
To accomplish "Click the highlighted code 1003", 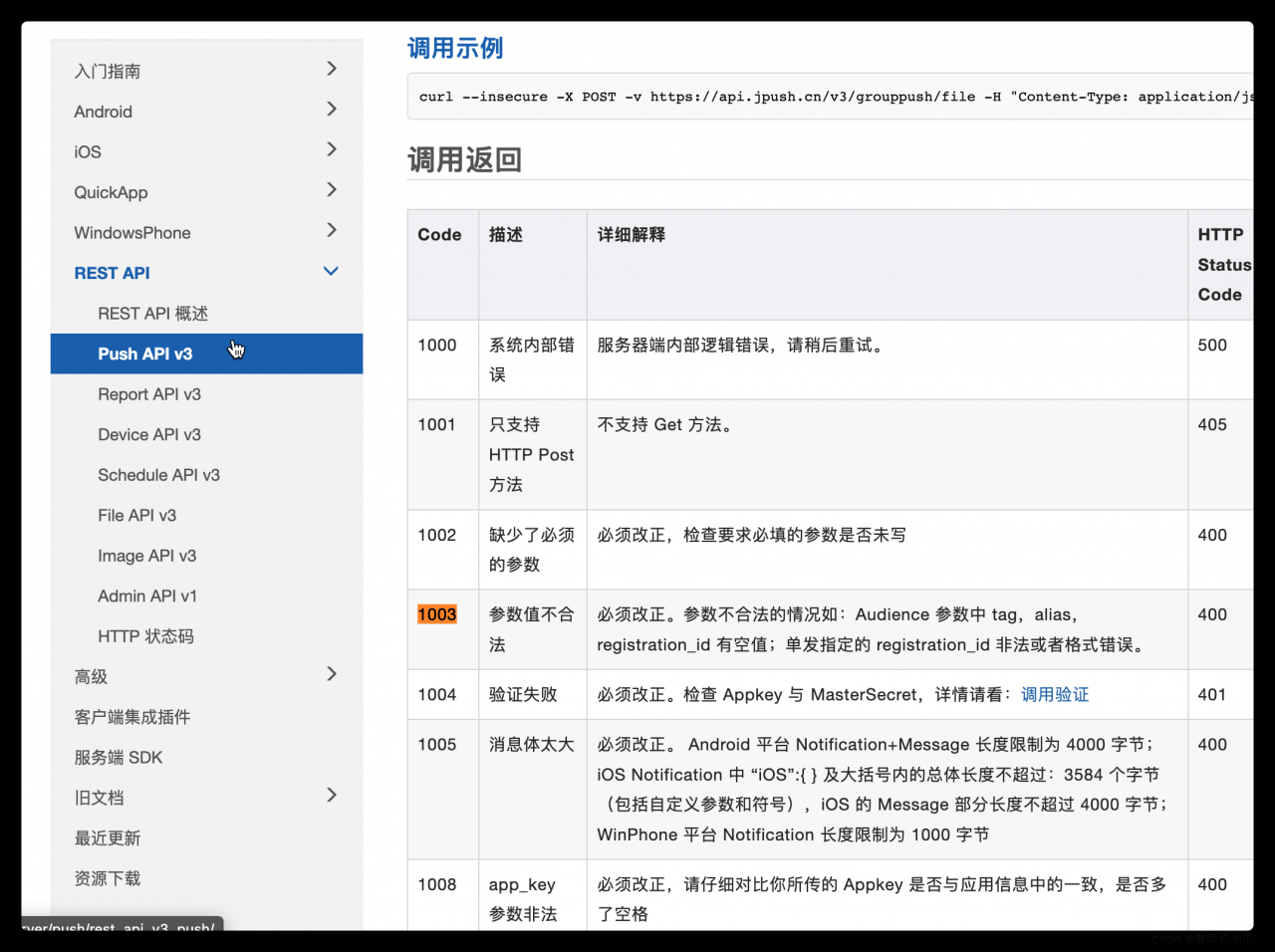I will [437, 614].
